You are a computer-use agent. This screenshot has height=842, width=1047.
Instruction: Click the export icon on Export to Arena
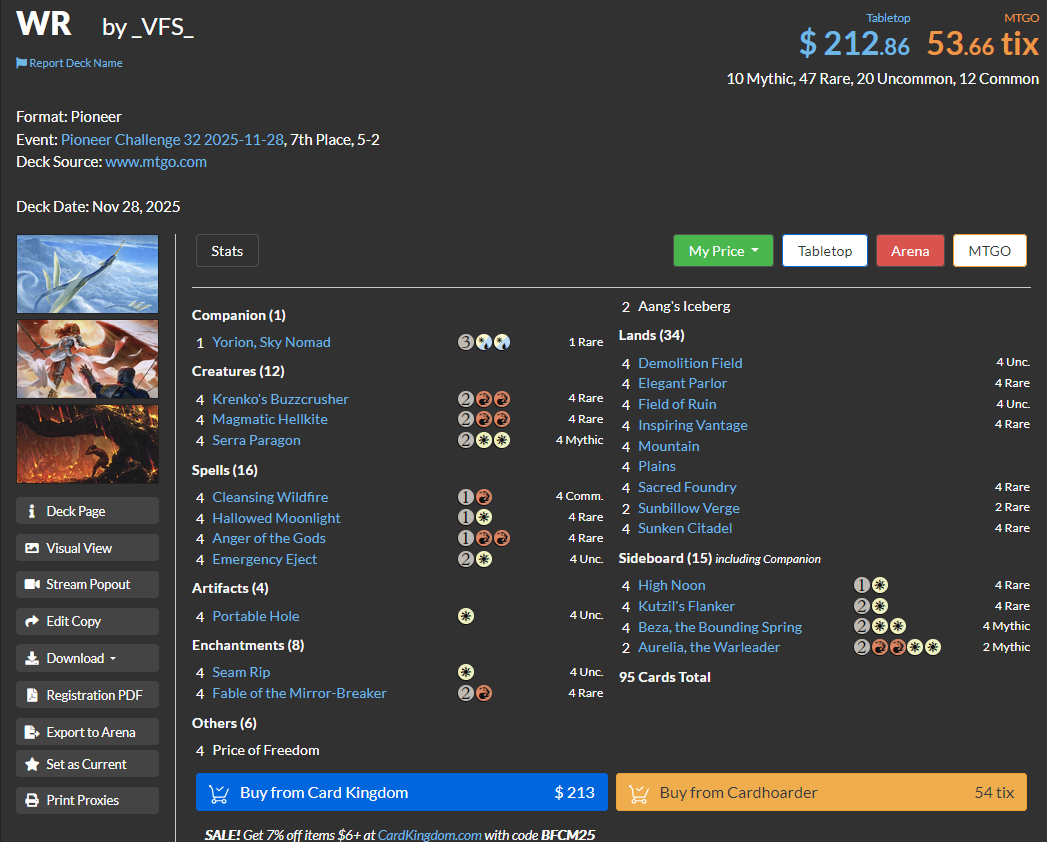[32, 732]
